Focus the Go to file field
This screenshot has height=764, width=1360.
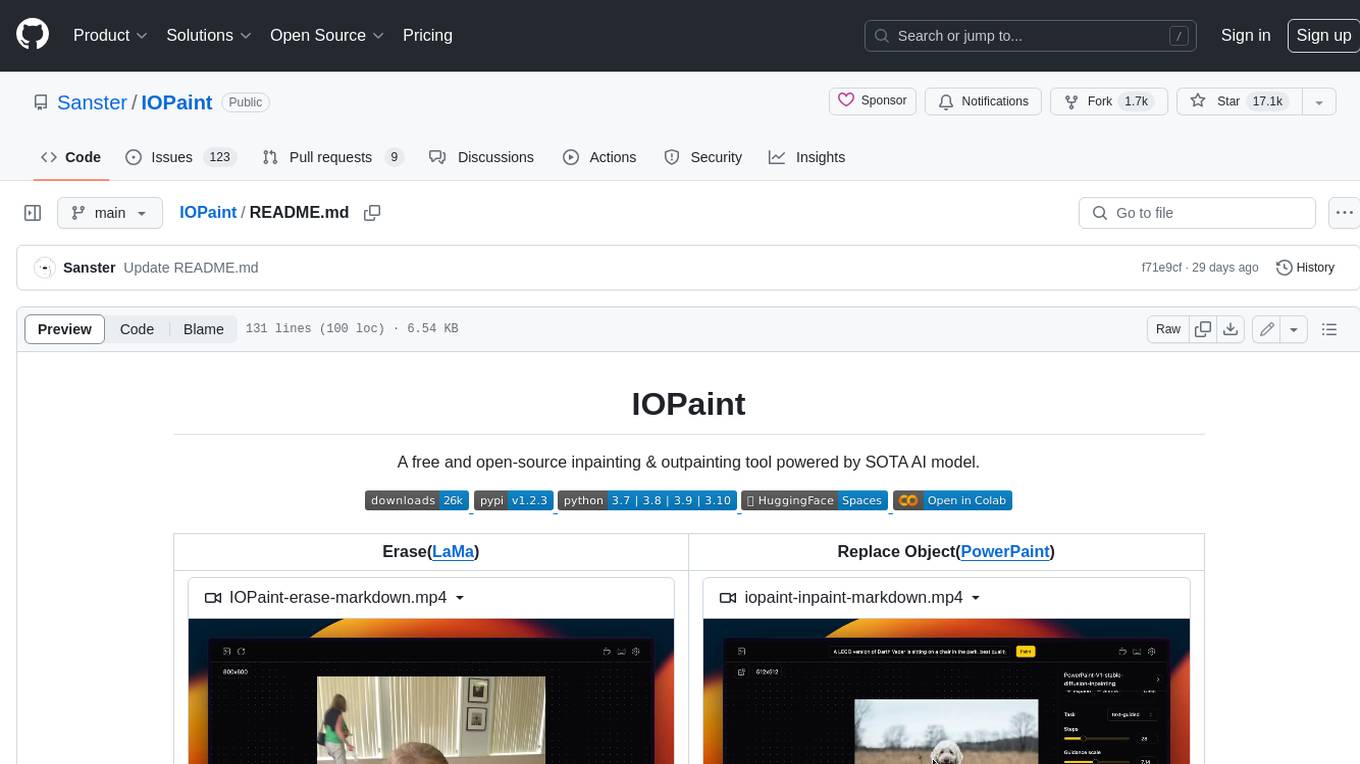click(1197, 213)
